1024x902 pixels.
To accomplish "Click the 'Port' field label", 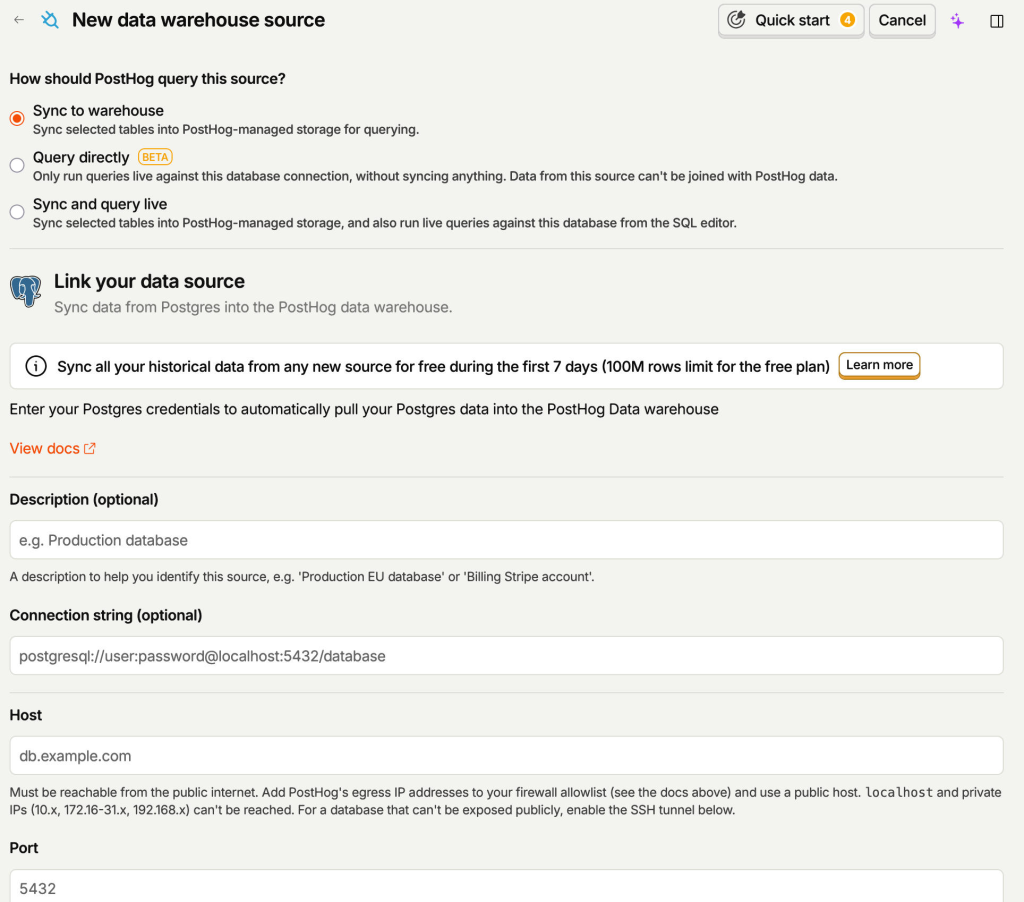I will pos(24,848).
